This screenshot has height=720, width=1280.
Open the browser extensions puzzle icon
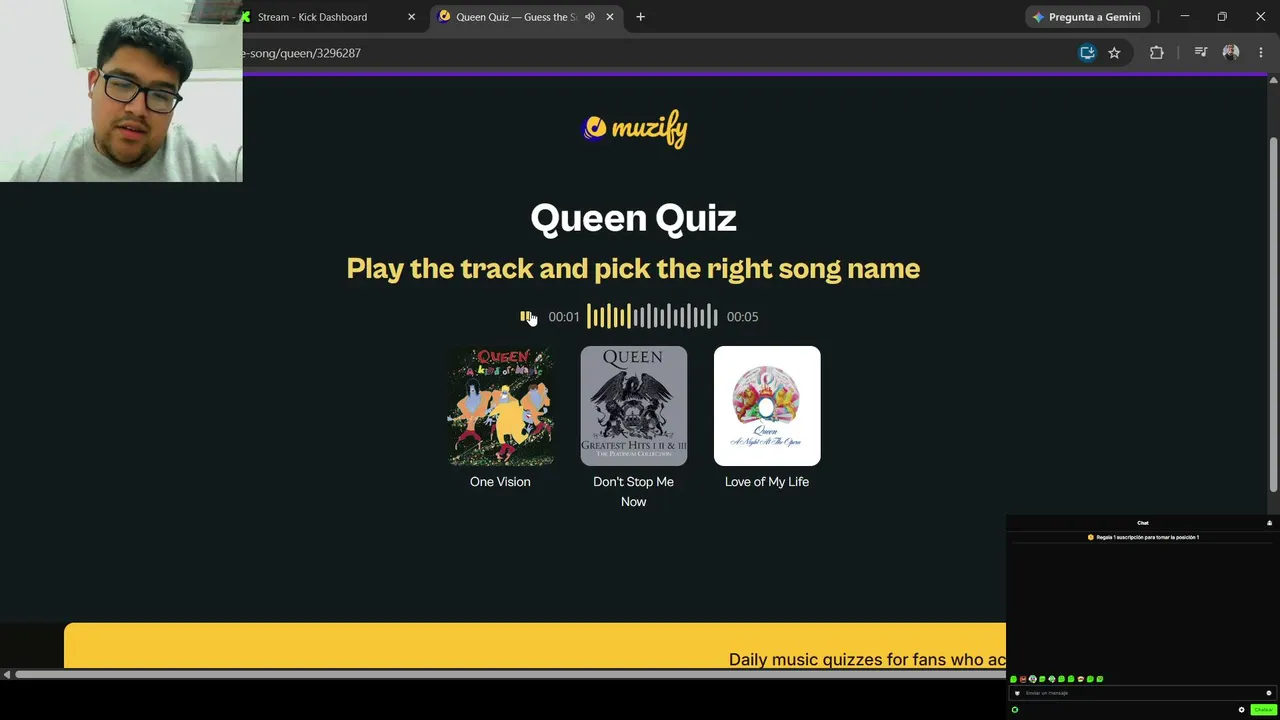1157,53
